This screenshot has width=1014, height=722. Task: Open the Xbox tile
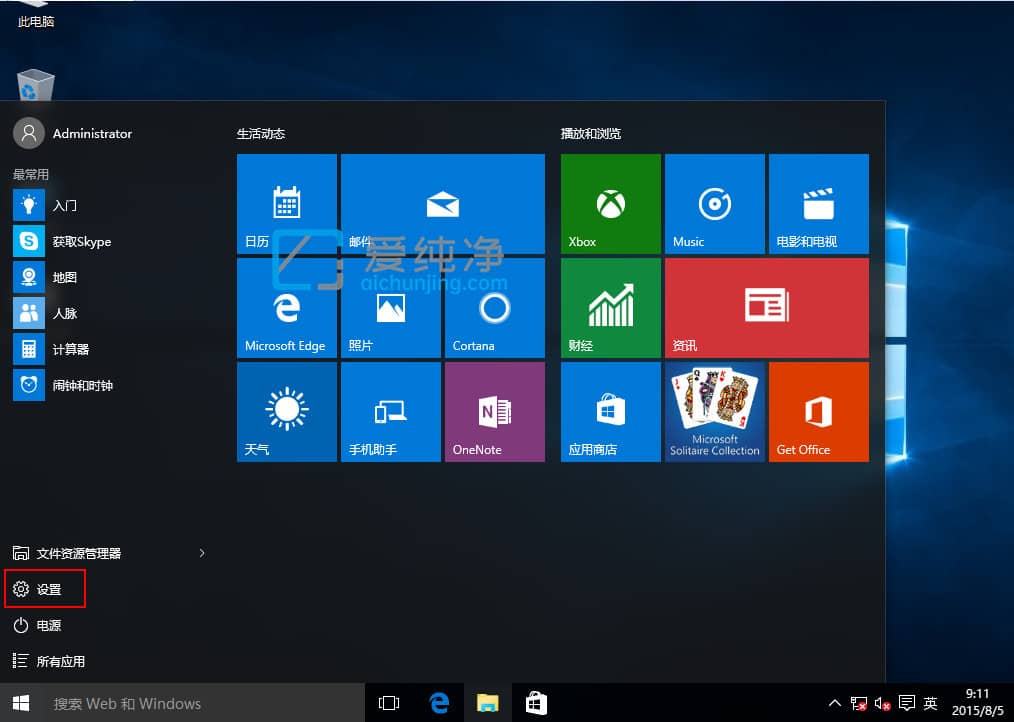[x=610, y=203]
